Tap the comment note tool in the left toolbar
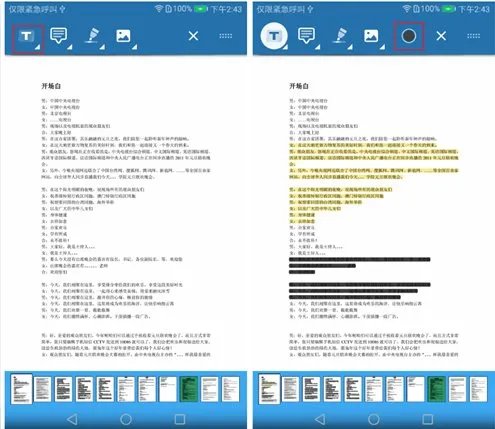The height and width of the screenshot is (429, 495). click(59, 35)
